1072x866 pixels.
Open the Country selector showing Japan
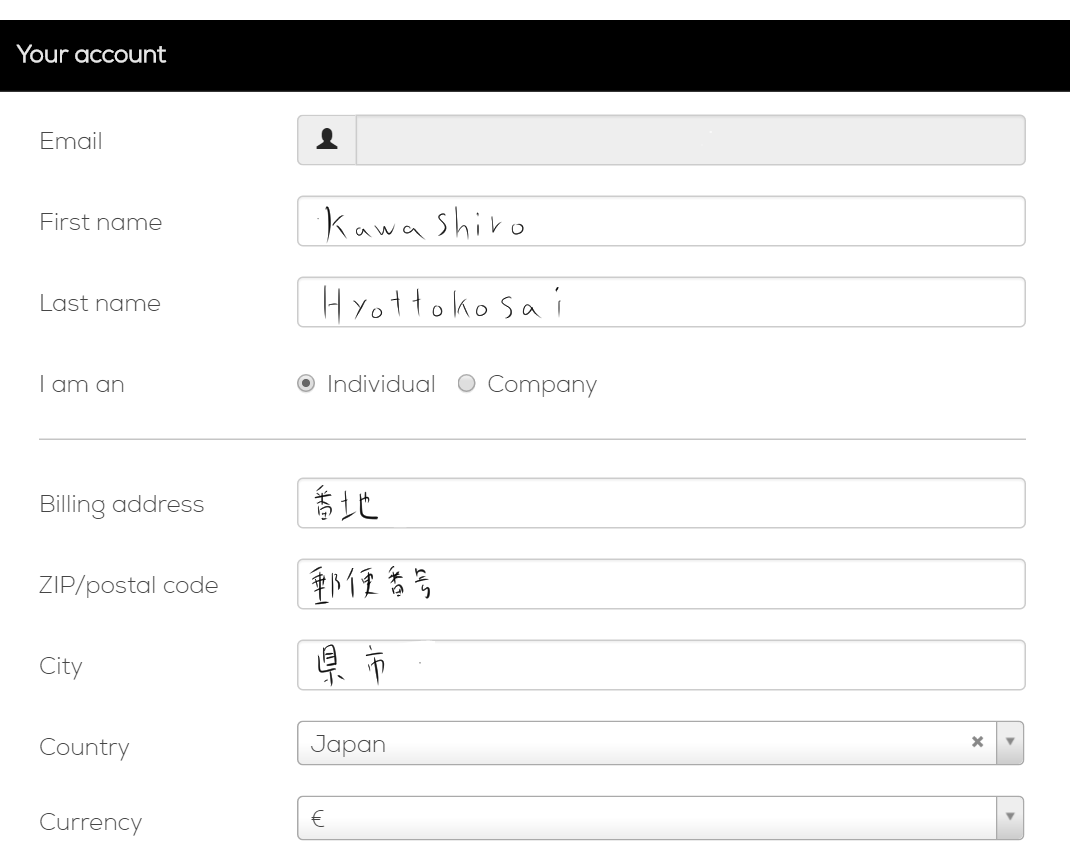click(630, 743)
